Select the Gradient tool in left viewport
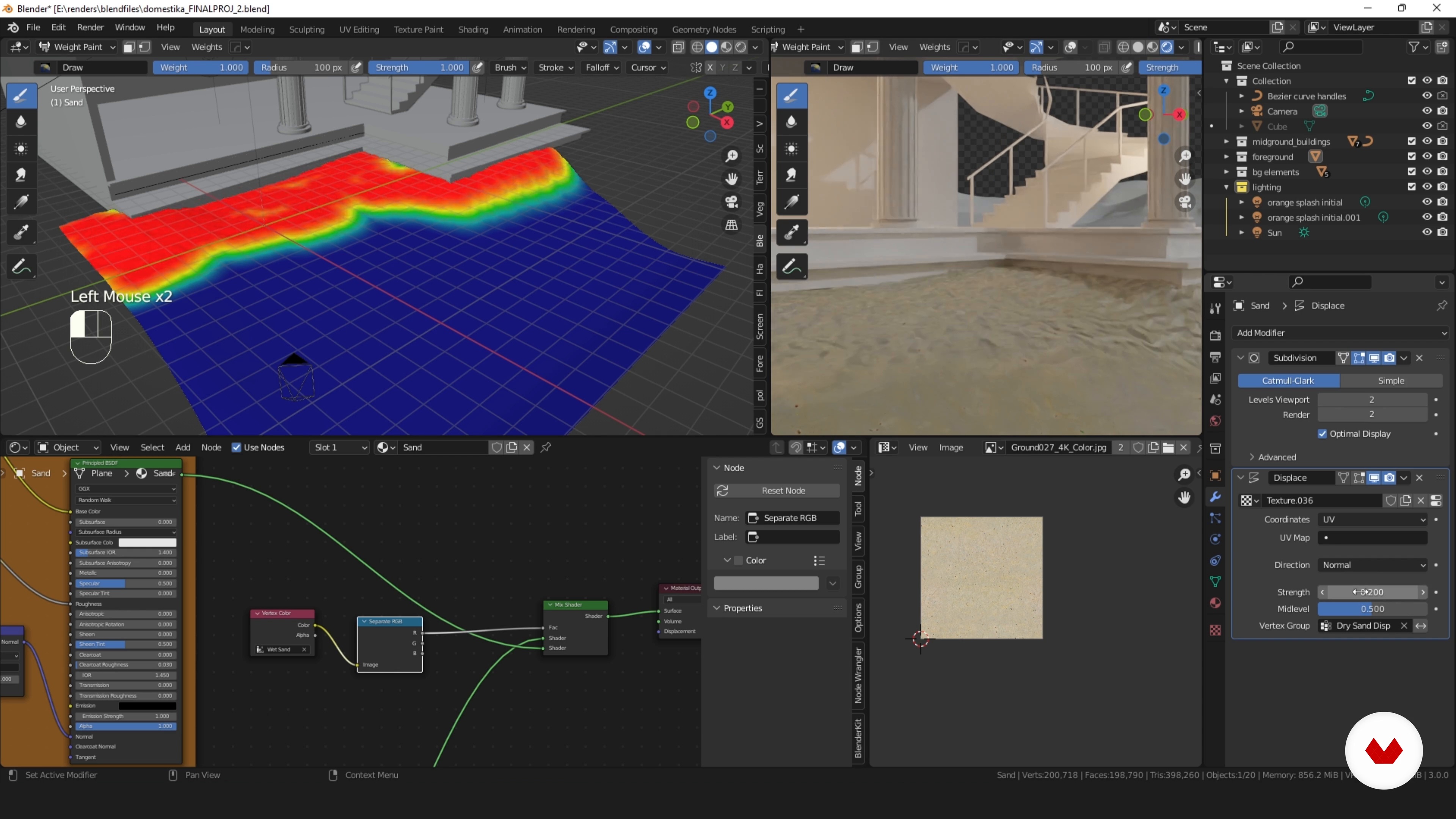The width and height of the screenshot is (1456, 819). [21, 202]
